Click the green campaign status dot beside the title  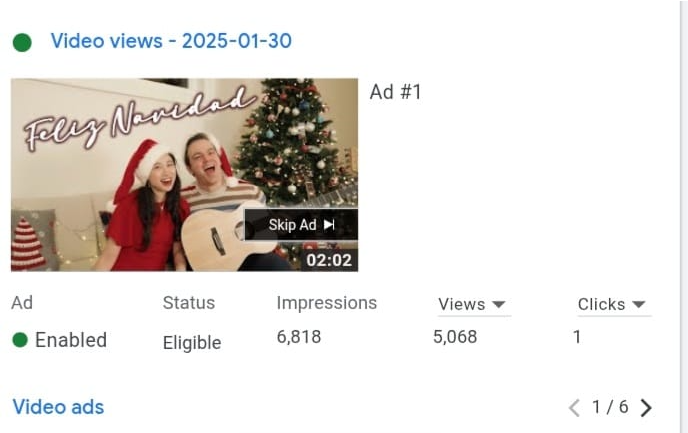click(x=22, y=43)
